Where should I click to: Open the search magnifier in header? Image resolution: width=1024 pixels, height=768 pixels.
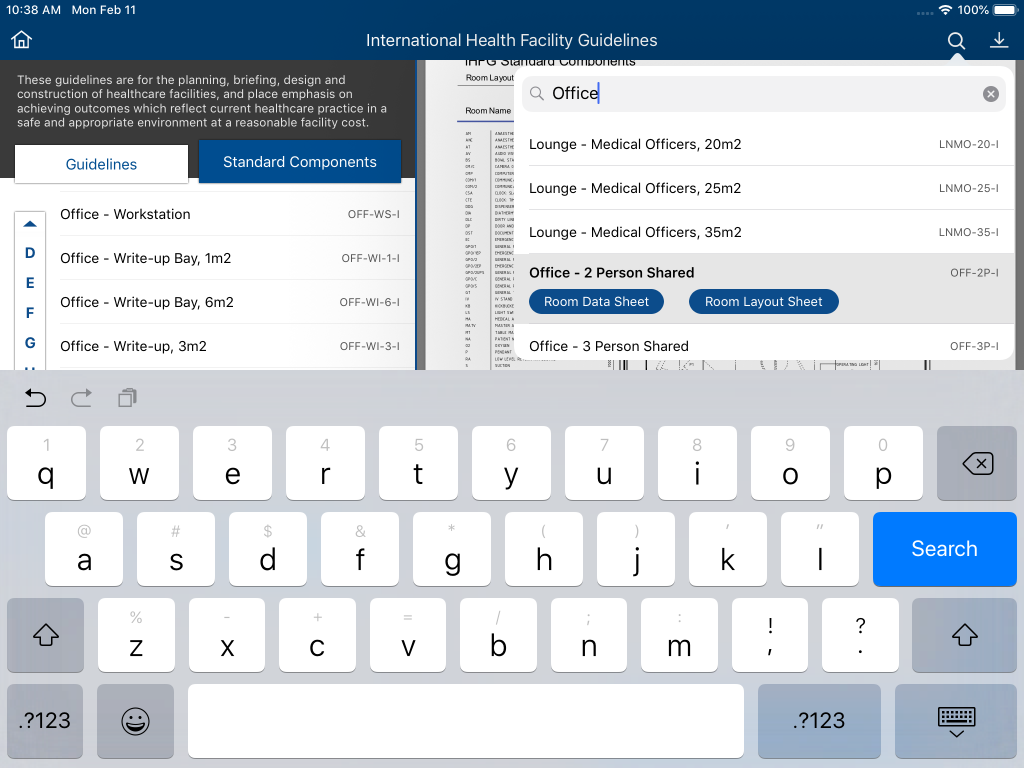pos(956,40)
